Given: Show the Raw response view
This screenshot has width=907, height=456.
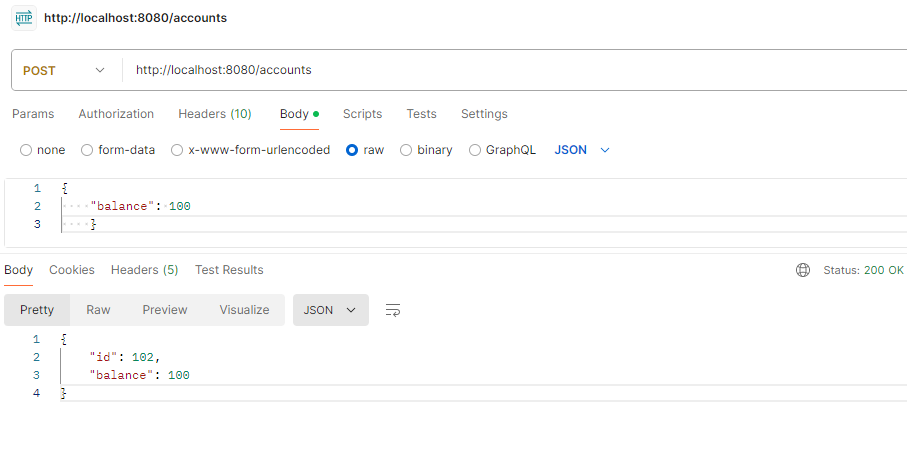Looking at the screenshot, I should pyautogui.click(x=98, y=310).
